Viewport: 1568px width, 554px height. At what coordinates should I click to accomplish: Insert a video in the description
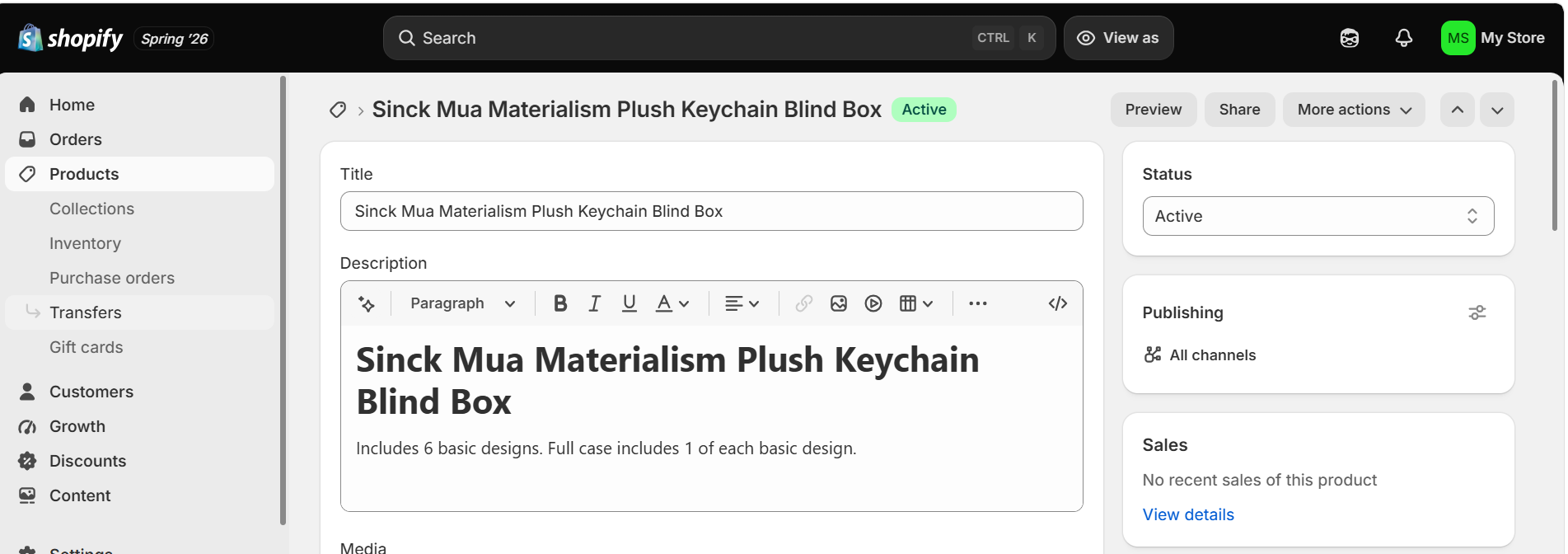tap(873, 303)
